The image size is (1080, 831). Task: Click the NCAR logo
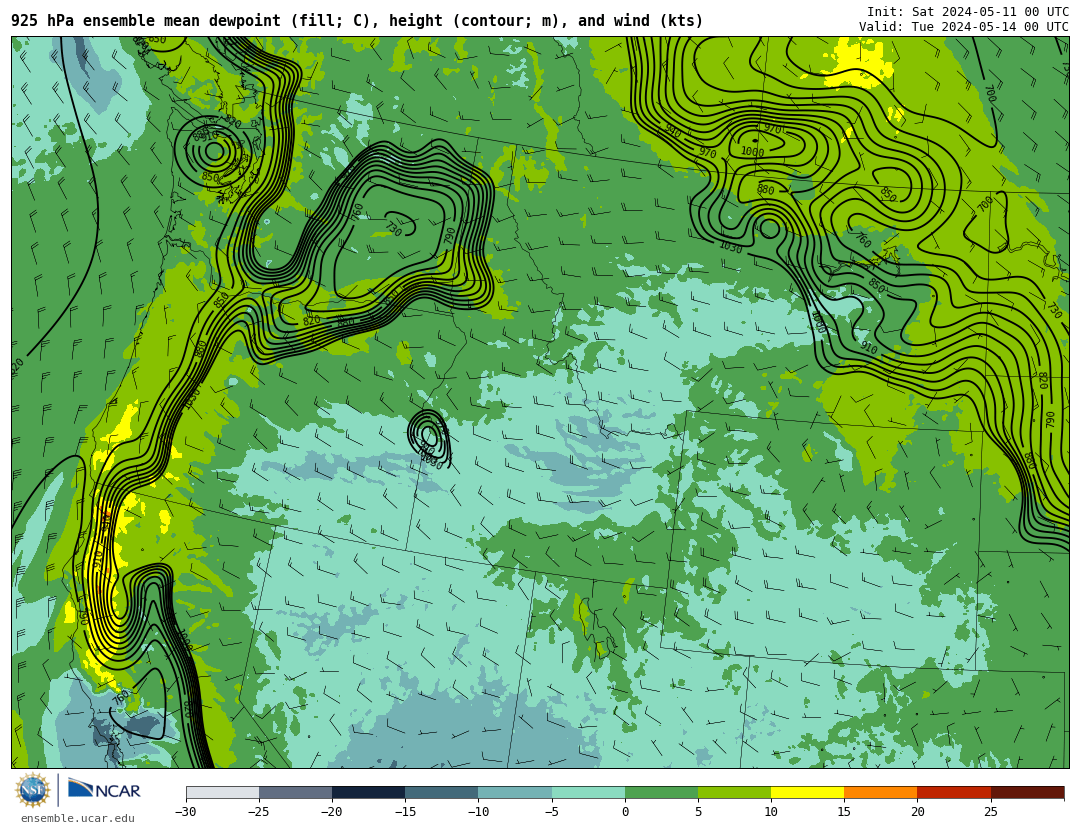(105, 789)
